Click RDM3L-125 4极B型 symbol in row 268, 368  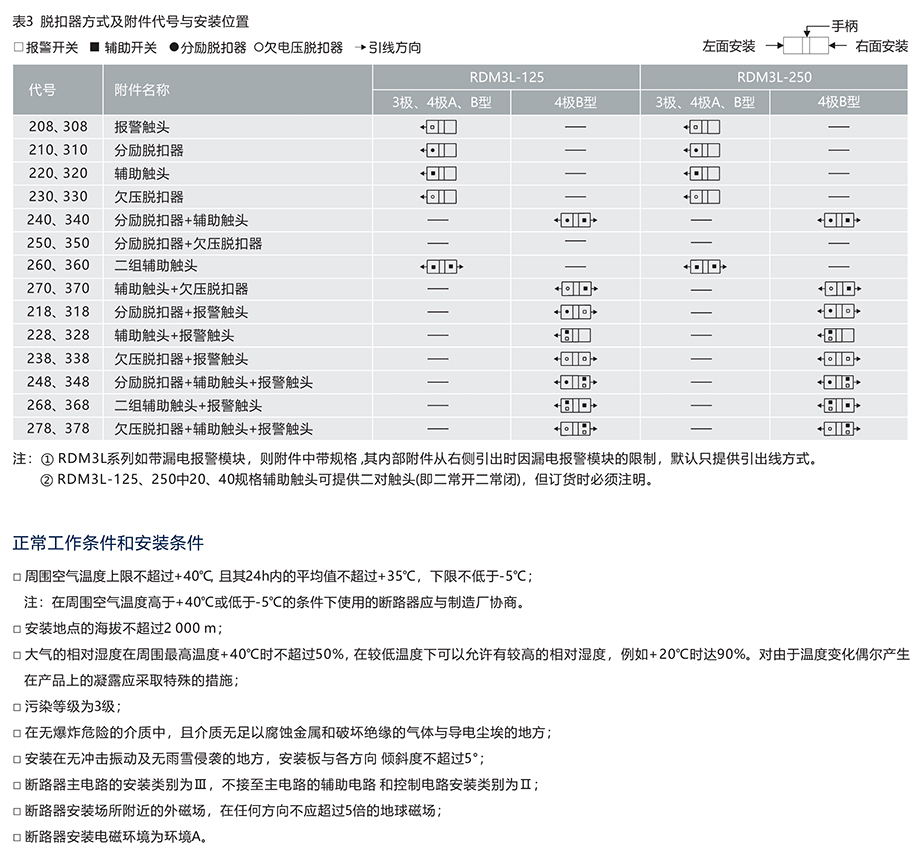point(574,405)
